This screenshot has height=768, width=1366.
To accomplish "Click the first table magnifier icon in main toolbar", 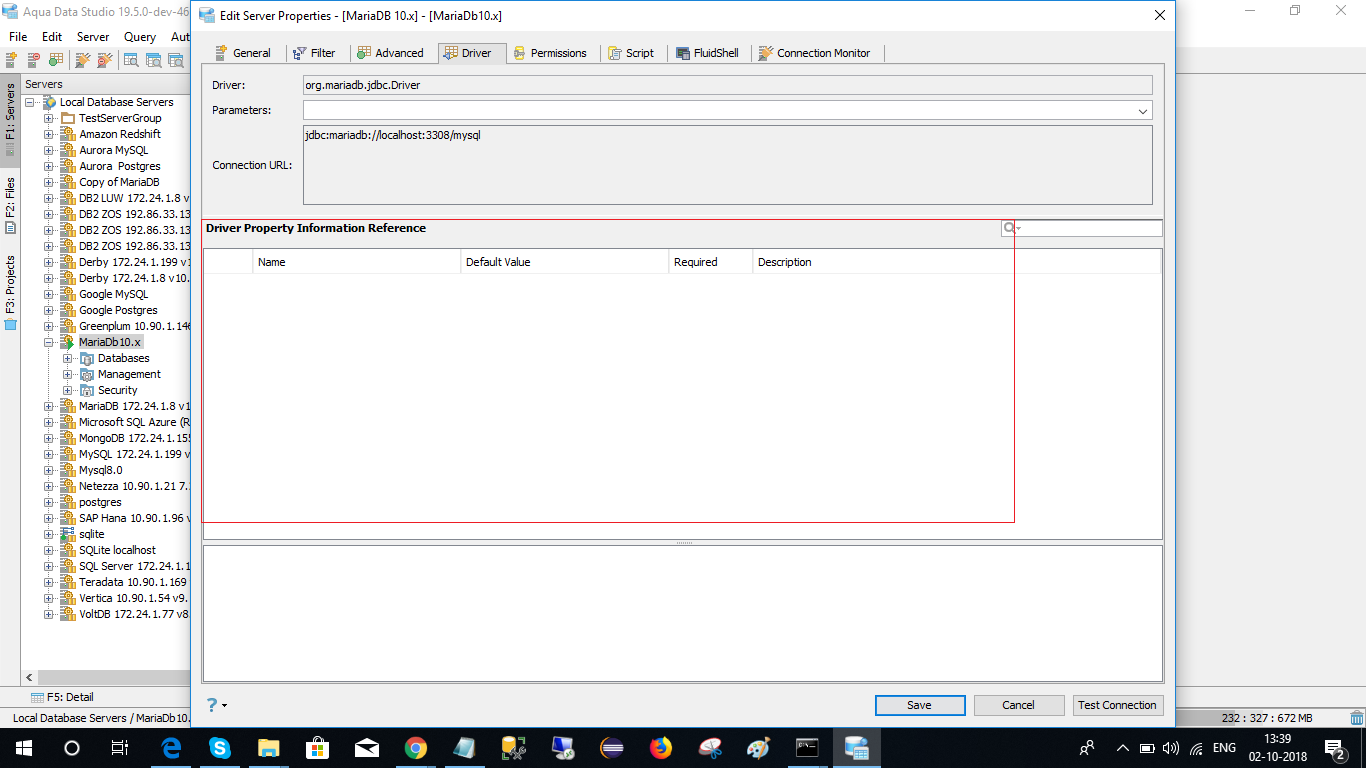I will (130, 60).
